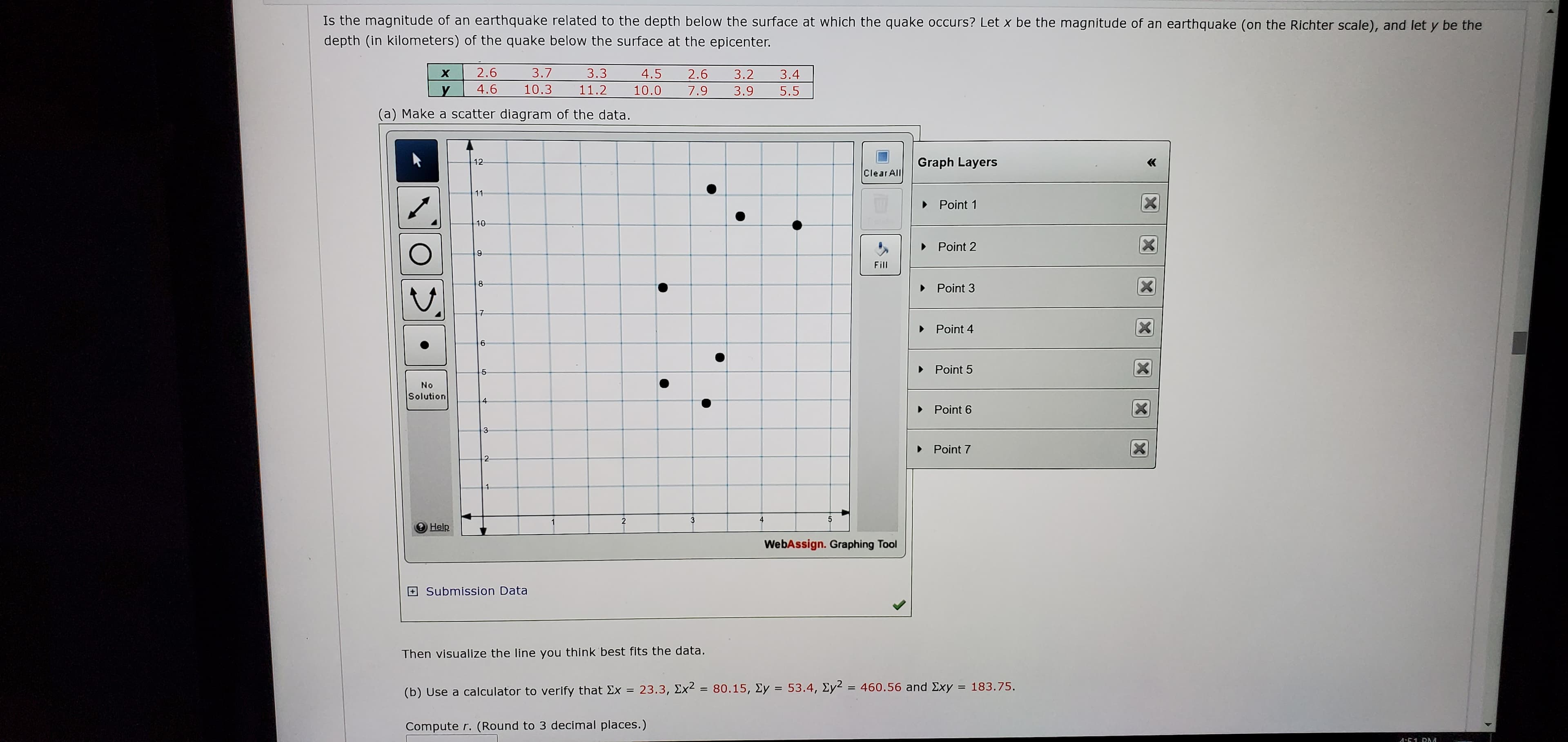This screenshot has height=742, width=1568.
Task: Delete the Point 7 layer
Action: [x=1139, y=449]
